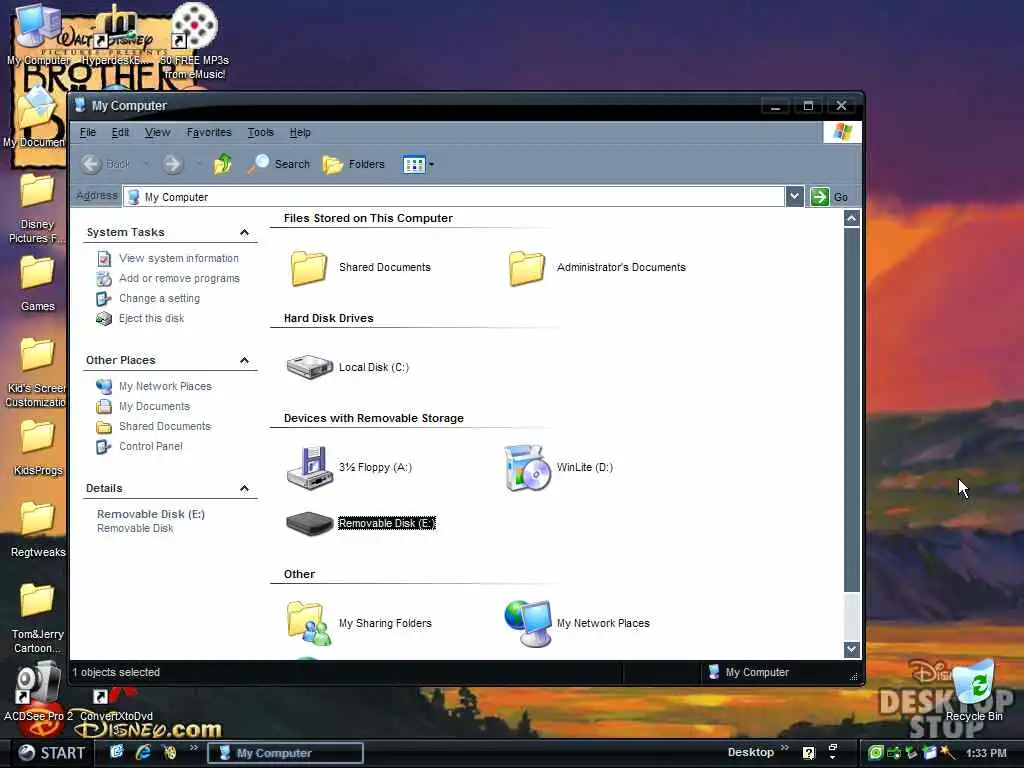Image resolution: width=1024 pixels, height=768 pixels.
Task: Open My Sharing Folders icon
Action: [308, 623]
